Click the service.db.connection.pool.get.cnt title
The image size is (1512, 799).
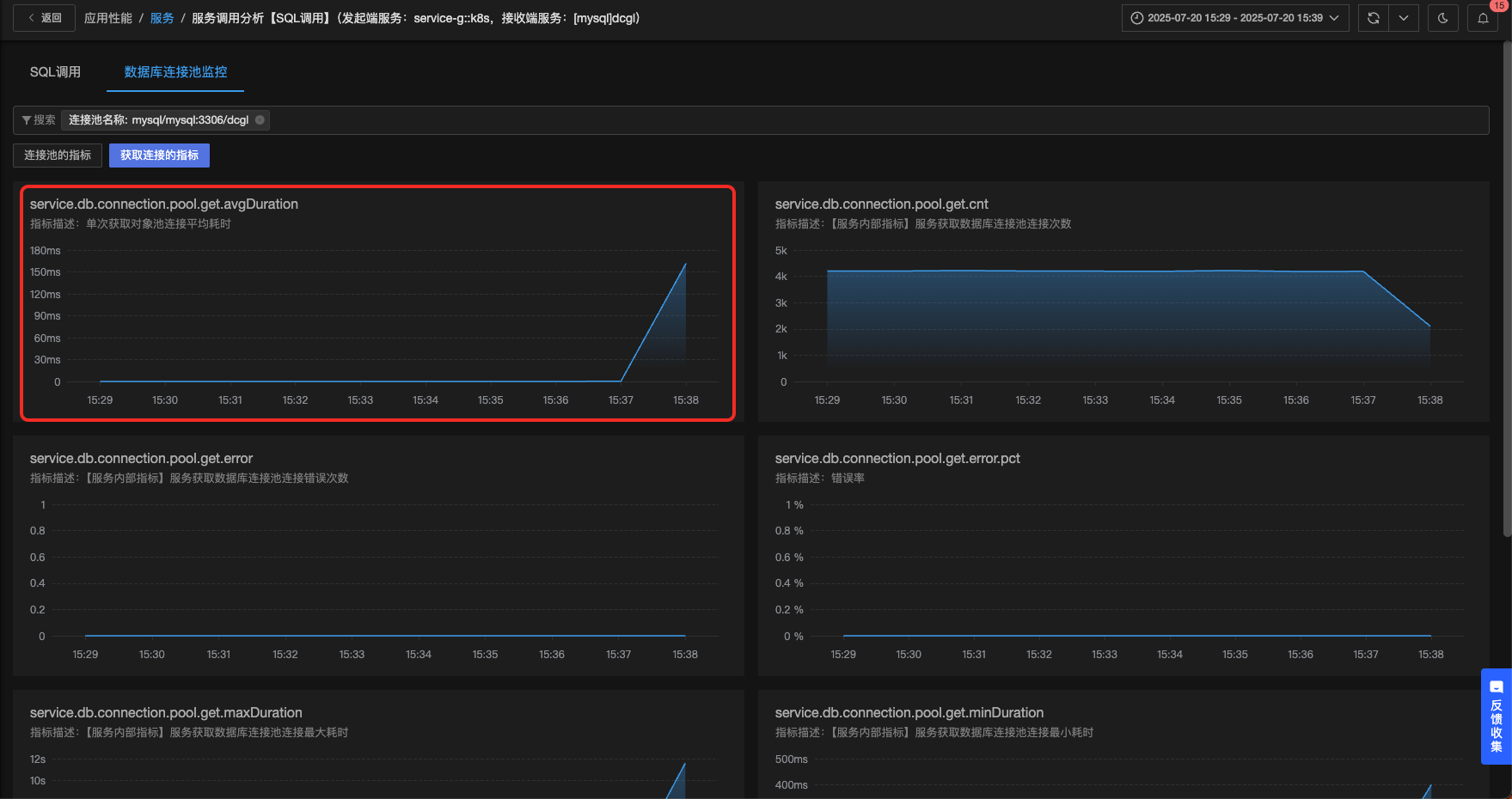pyautogui.click(x=882, y=204)
